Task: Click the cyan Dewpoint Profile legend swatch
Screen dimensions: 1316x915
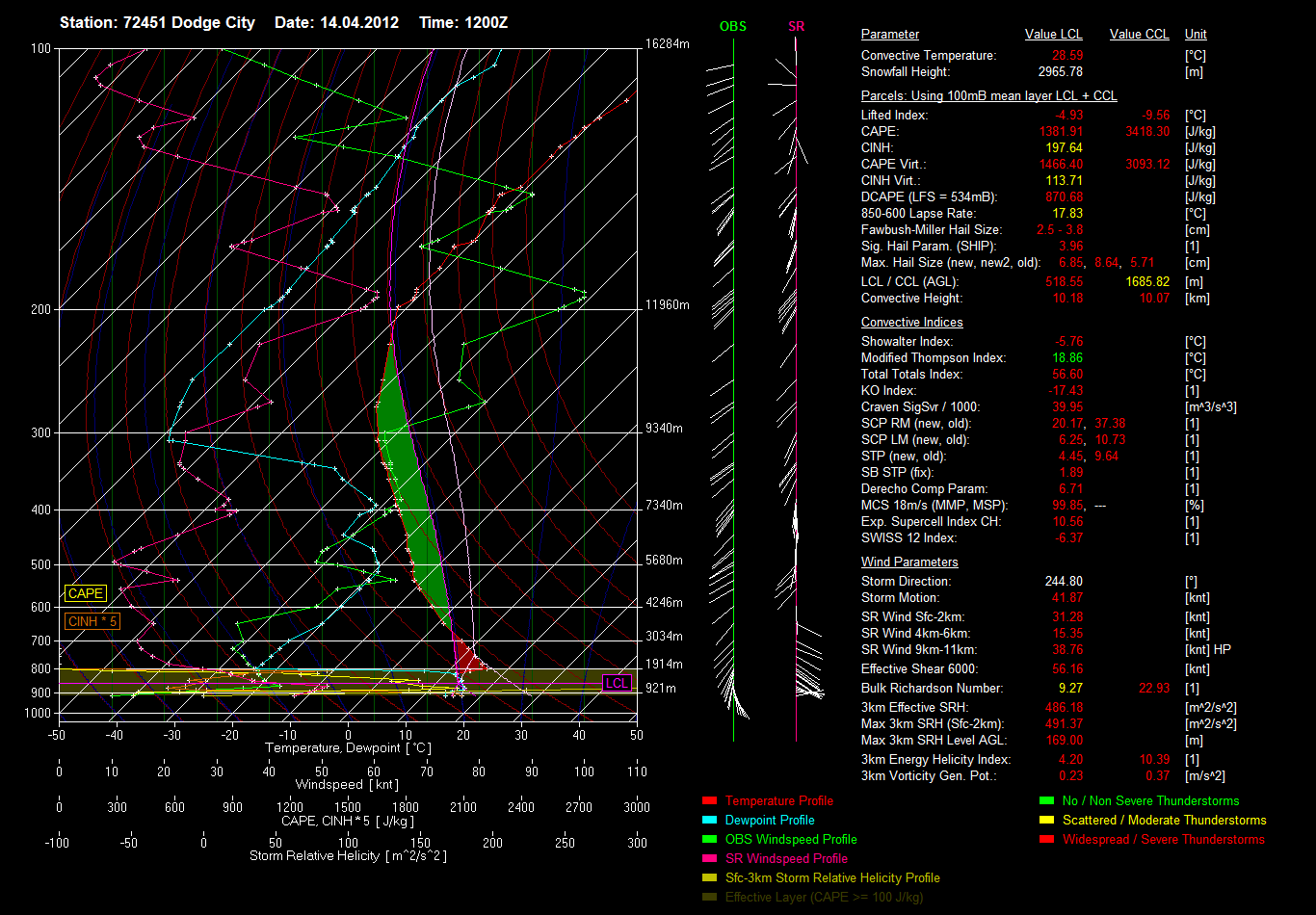Action: 709,820
